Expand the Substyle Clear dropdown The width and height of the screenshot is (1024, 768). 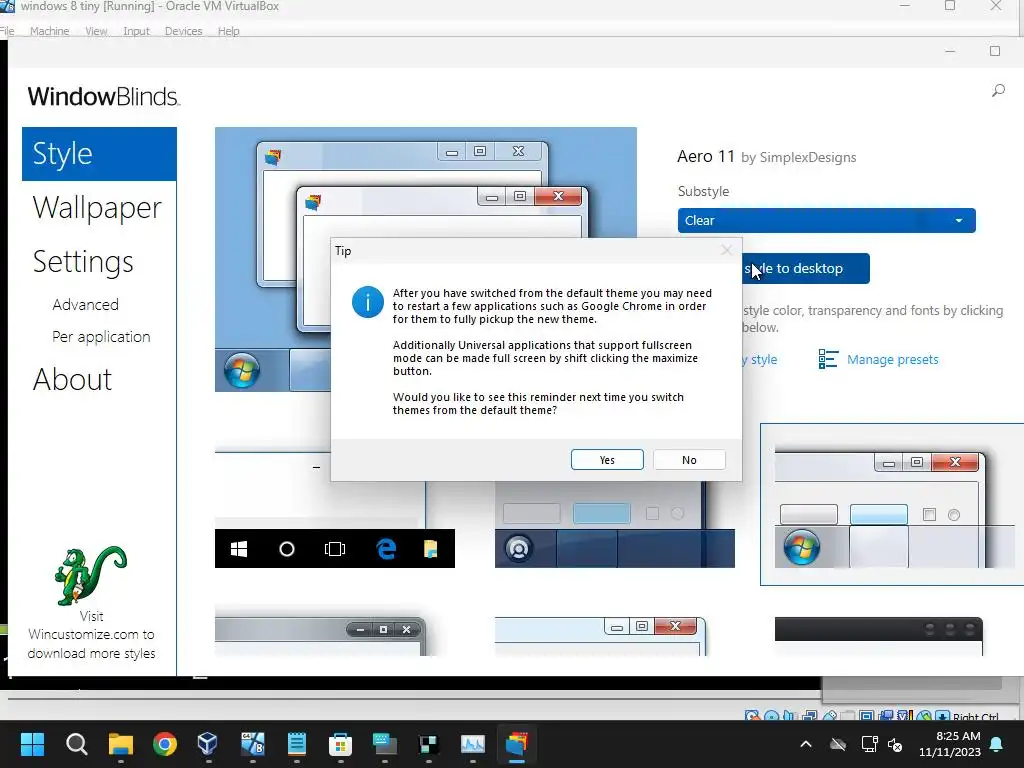pos(826,221)
